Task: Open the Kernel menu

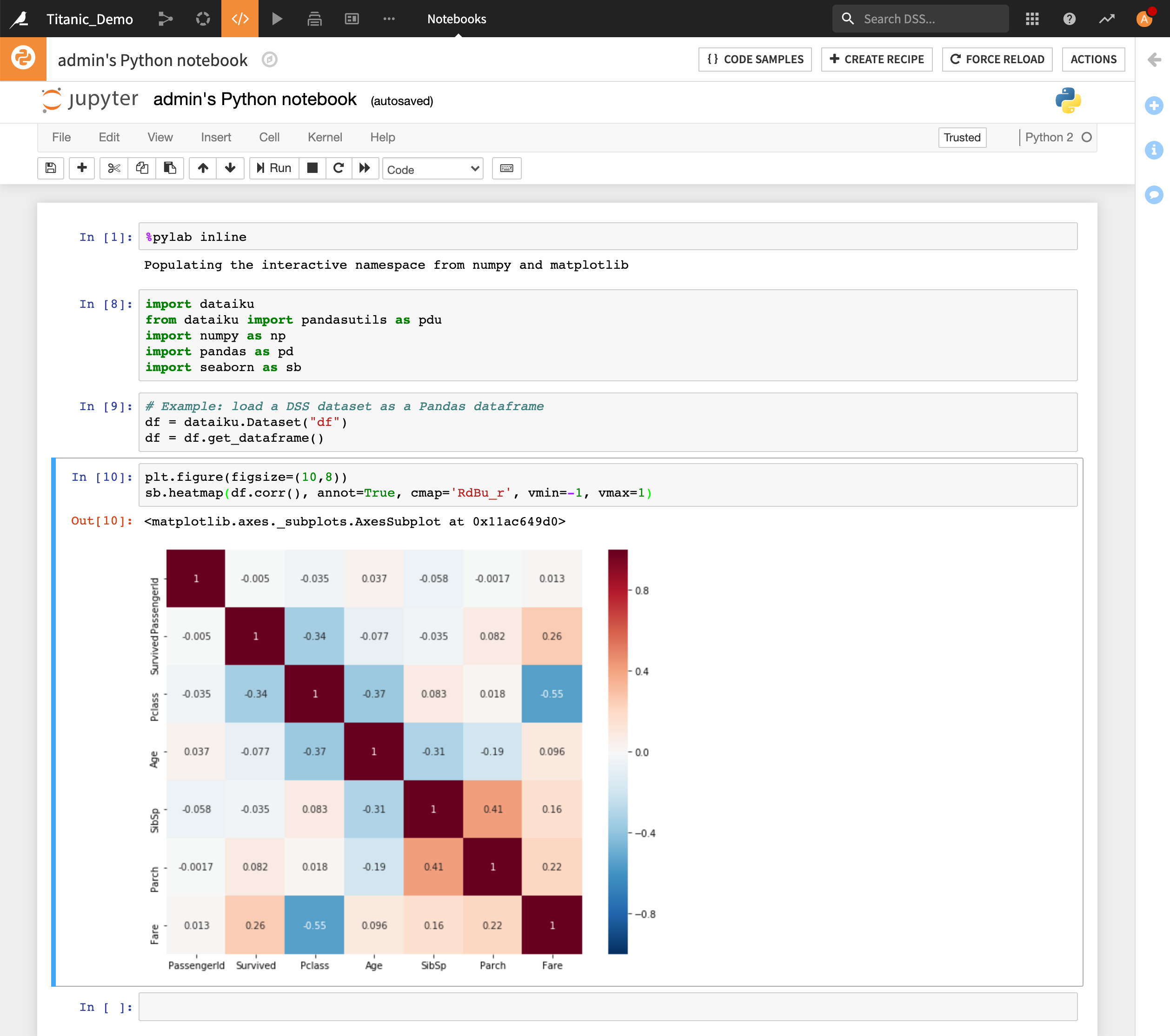Action: [x=325, y=137]
